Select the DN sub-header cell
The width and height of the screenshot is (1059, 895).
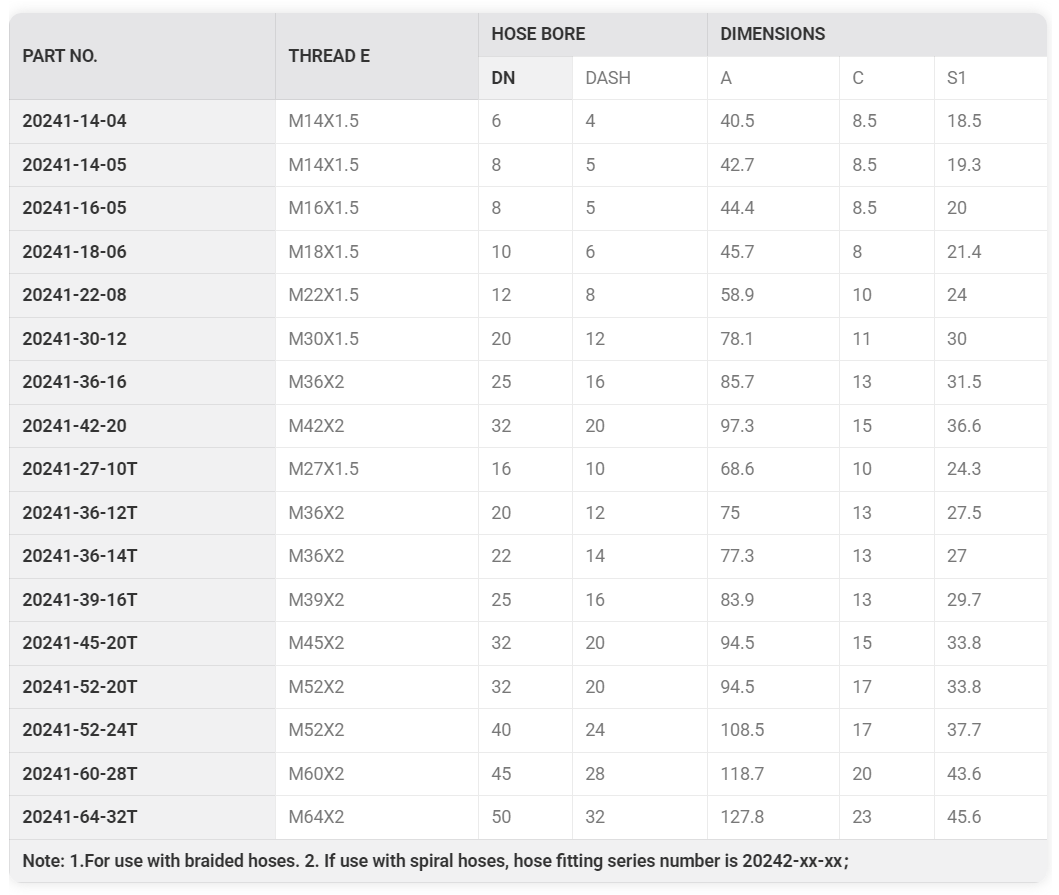[x=504, y=78]
